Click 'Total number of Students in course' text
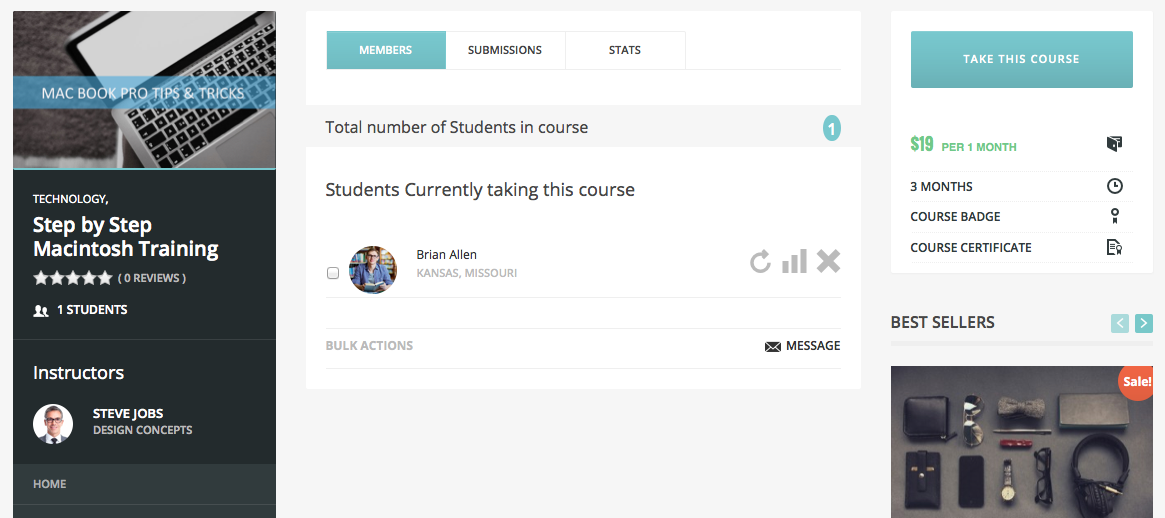The width and height of the screenshot is (1165, 518). [457, 128]
